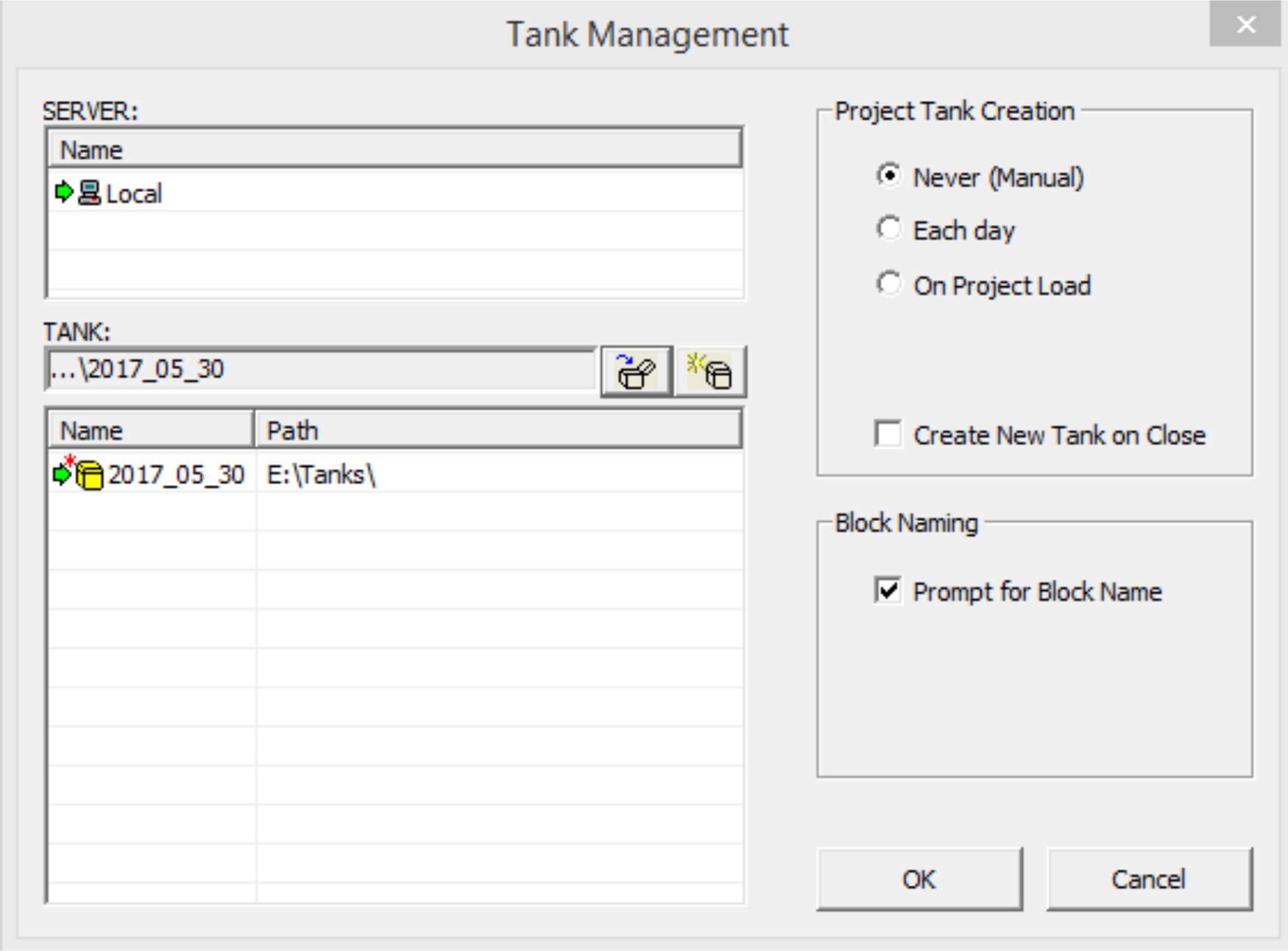Screen dimensions: 1288x951
Task: Click the yellow tank icon for 2017_05_30
Action: 90,475
